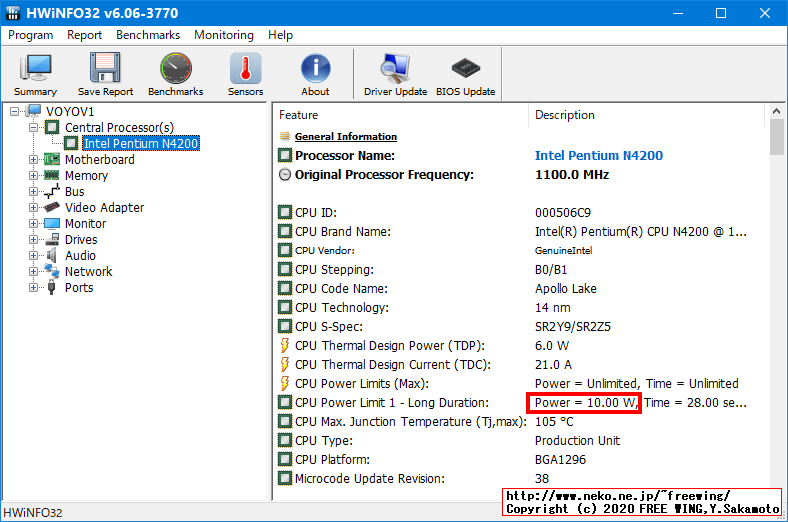Click the Bus tree icon

[52, 191]
